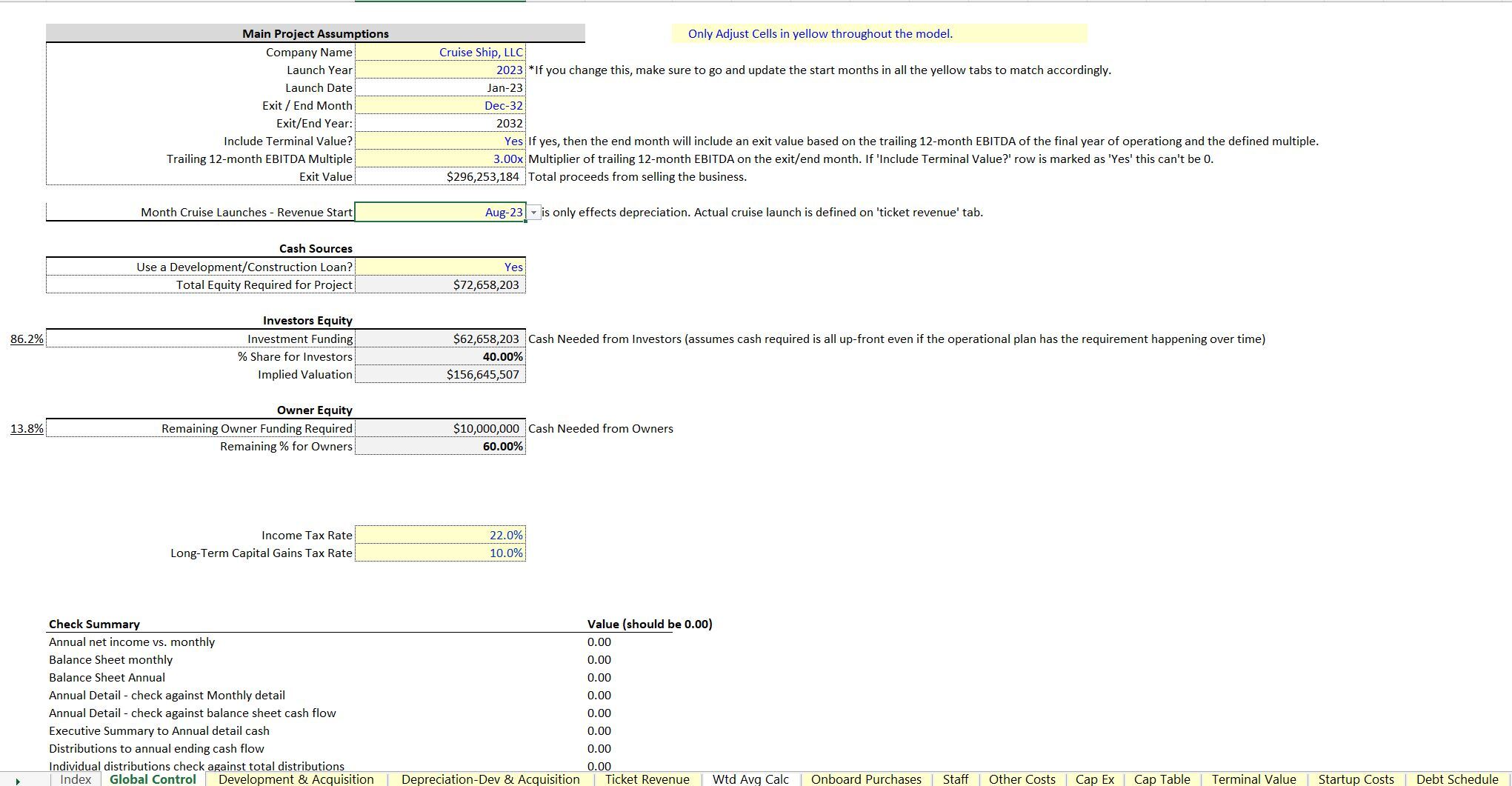Select the Company Name cell Cruise Ship, LLC
Screen dimensions: 1512x786
(x=440, y=52)
